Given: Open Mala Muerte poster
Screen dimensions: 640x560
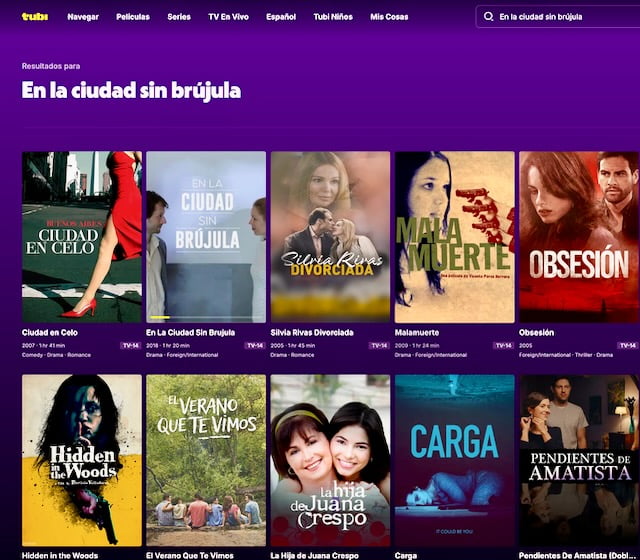Looking at the screenshot, I should pos(454,237).
